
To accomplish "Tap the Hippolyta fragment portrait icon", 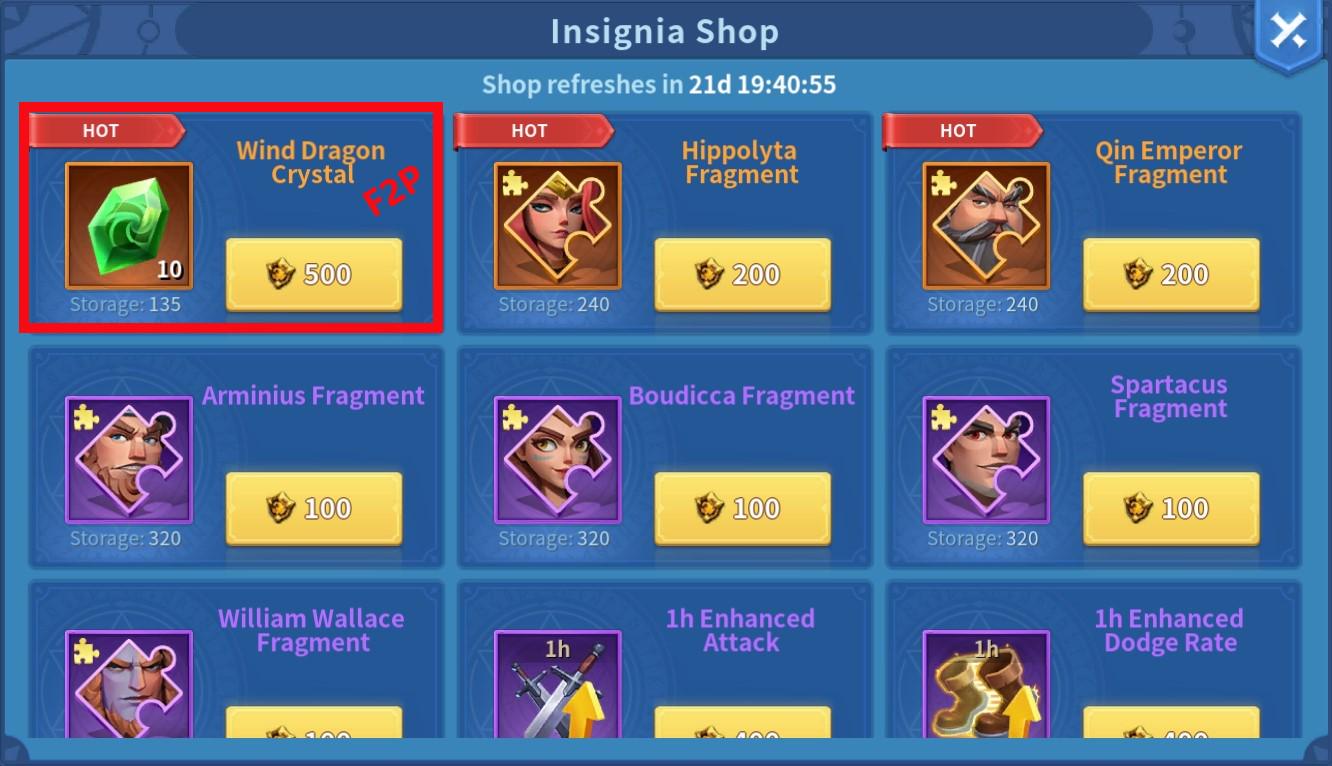I will 557,226.
